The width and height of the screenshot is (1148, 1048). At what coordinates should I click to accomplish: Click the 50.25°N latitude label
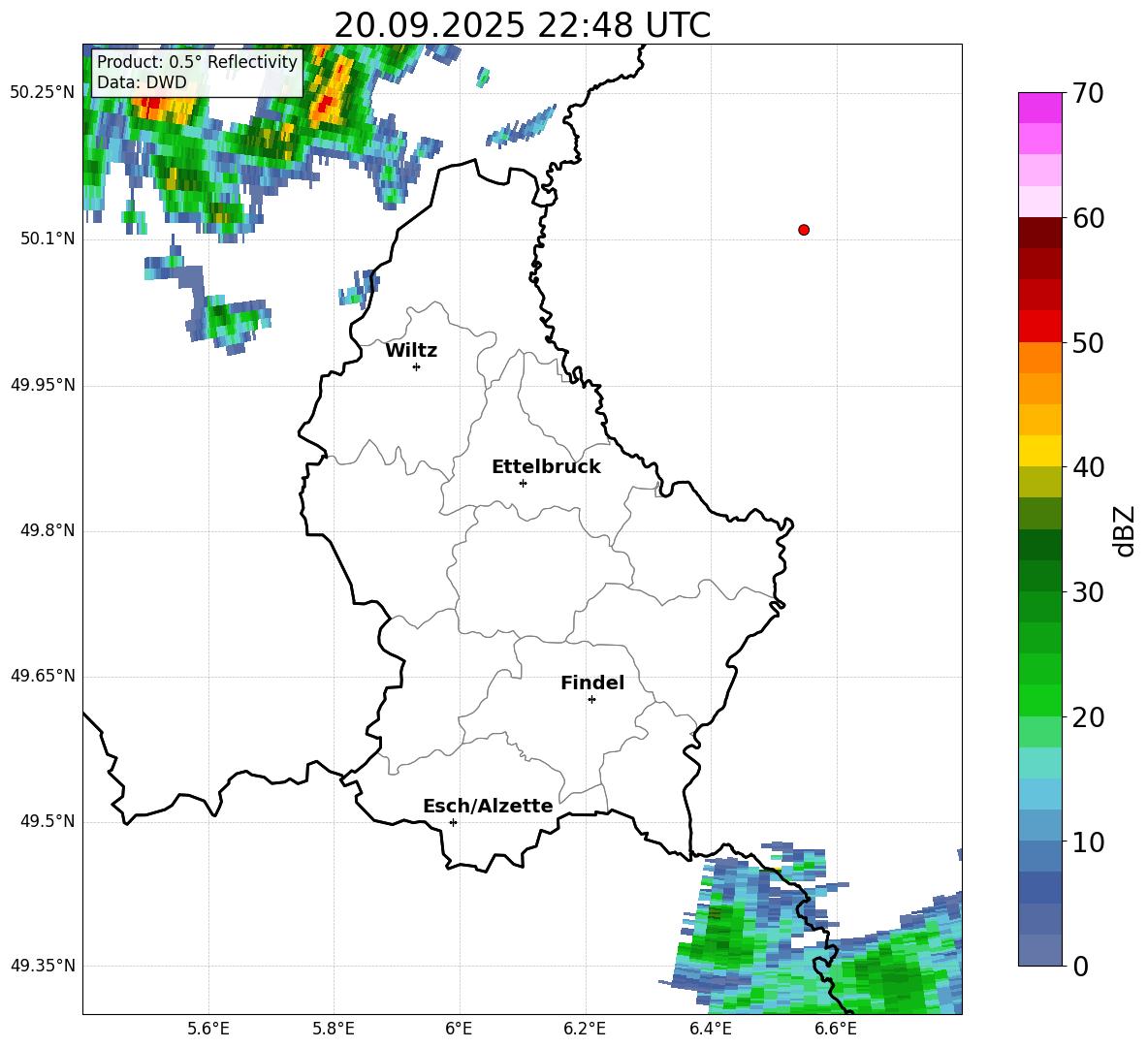pos(43,93)
